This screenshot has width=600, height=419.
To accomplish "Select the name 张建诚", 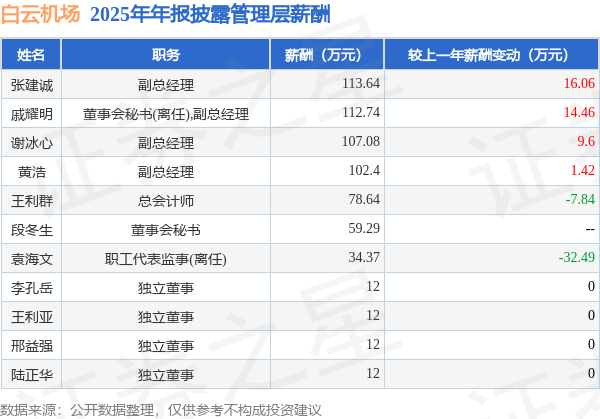I will [x=32, y=85].
